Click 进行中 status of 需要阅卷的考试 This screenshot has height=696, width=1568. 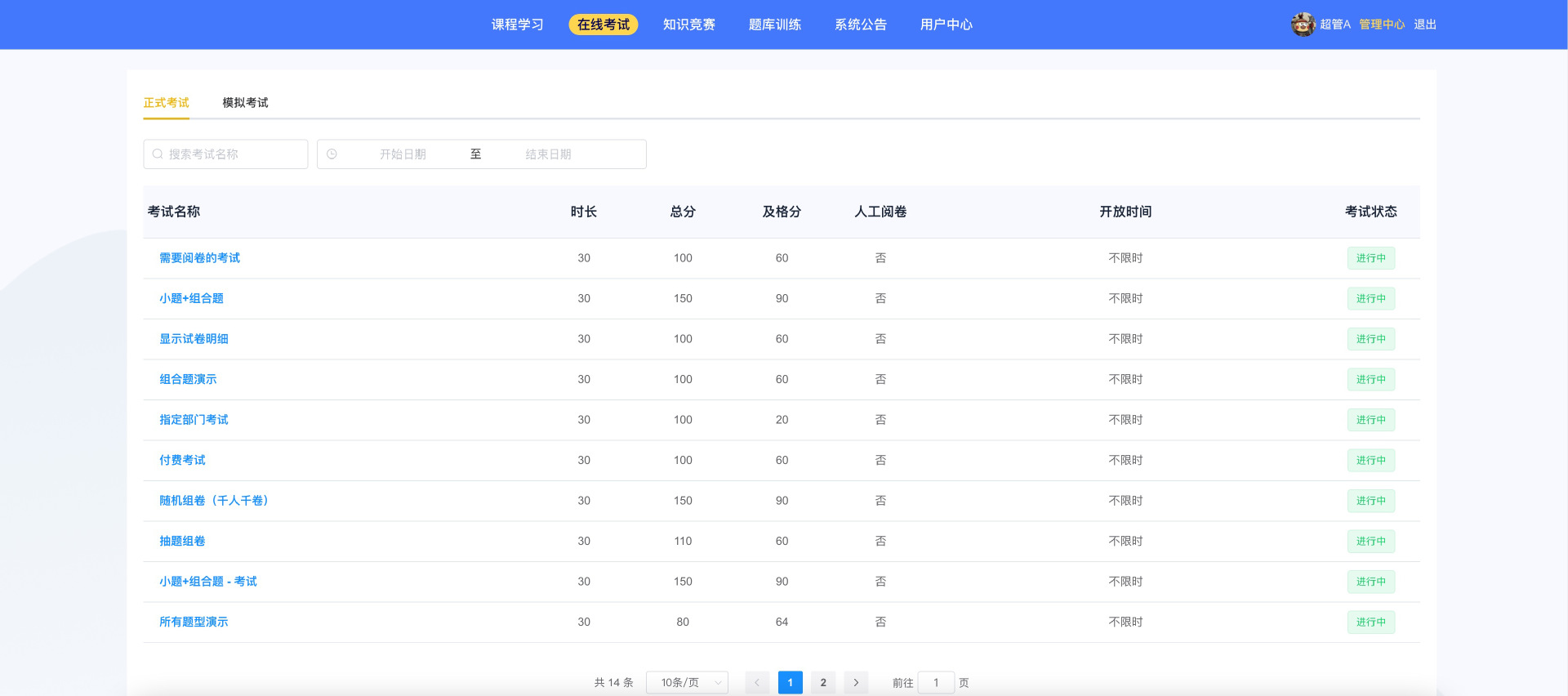pos(1371,258)
